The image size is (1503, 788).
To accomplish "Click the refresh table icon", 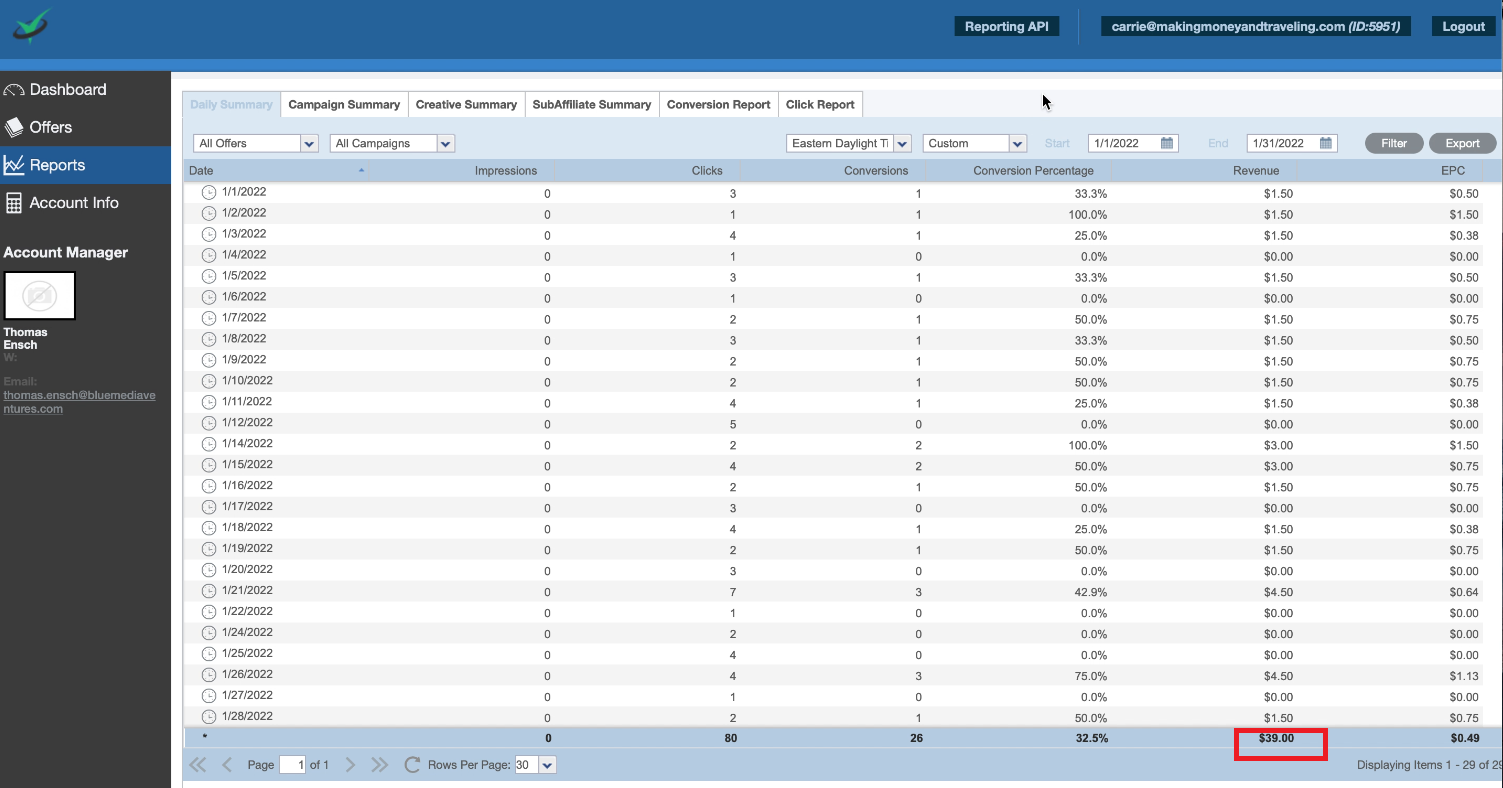I will (x=412, y=765).
